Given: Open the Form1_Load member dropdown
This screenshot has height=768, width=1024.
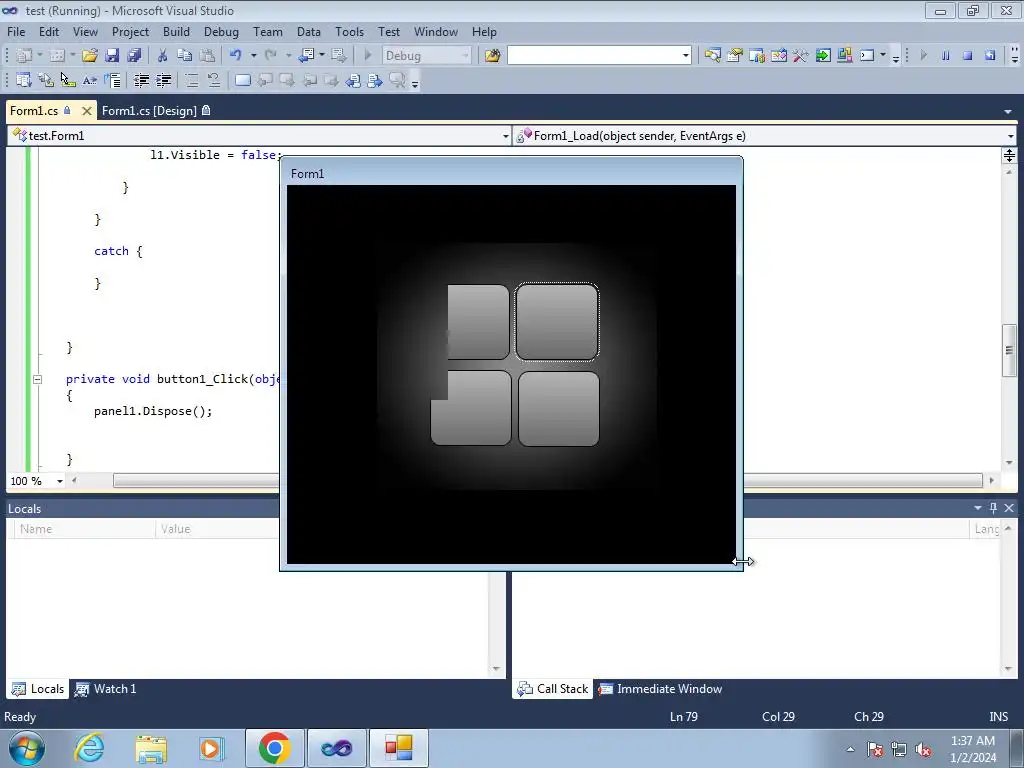Looking at the screenshot, I should 1010,136.
